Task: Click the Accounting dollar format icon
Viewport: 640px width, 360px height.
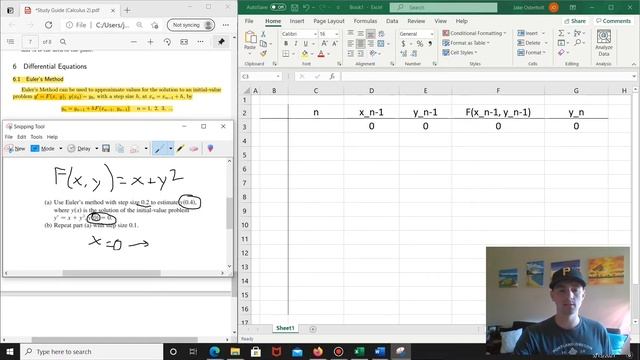Action: pyautogui.click(x=403, y=44)
